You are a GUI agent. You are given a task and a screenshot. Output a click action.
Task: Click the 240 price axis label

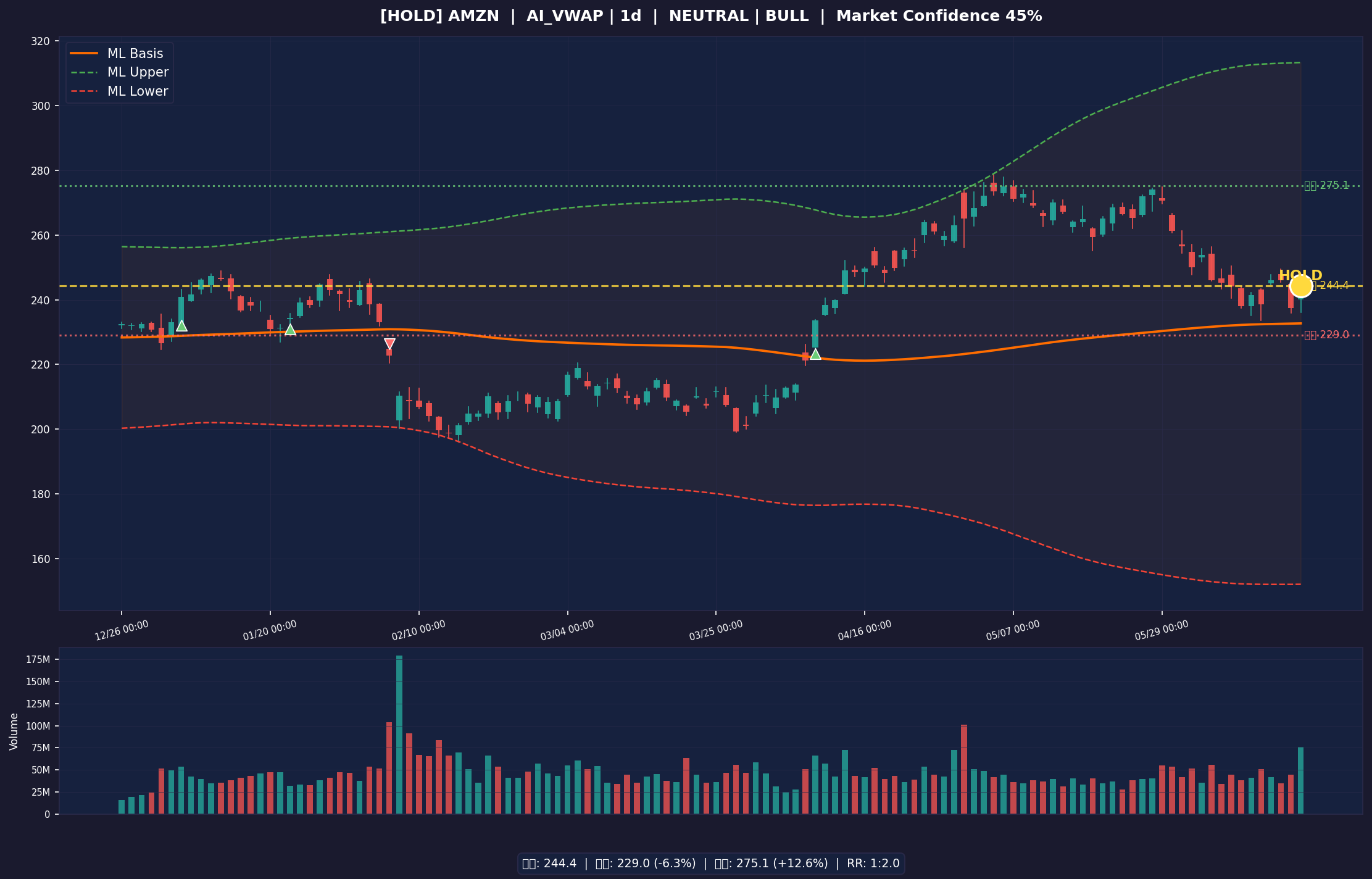pos(40,300)
